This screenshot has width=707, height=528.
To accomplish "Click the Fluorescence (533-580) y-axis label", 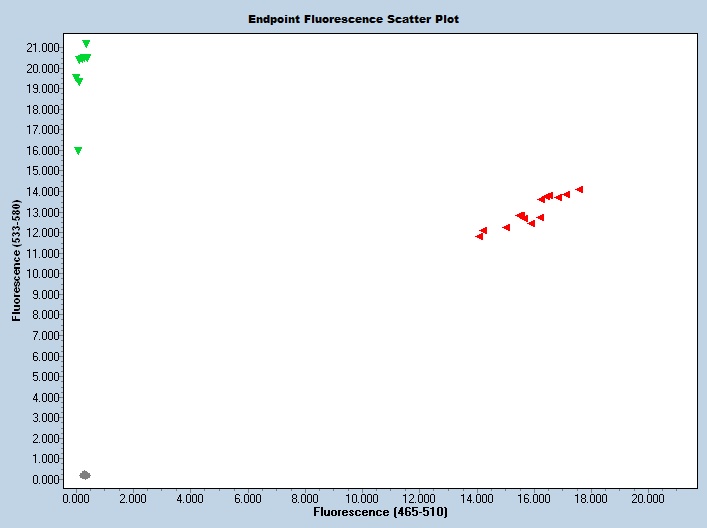I will (x=16, y=261).
